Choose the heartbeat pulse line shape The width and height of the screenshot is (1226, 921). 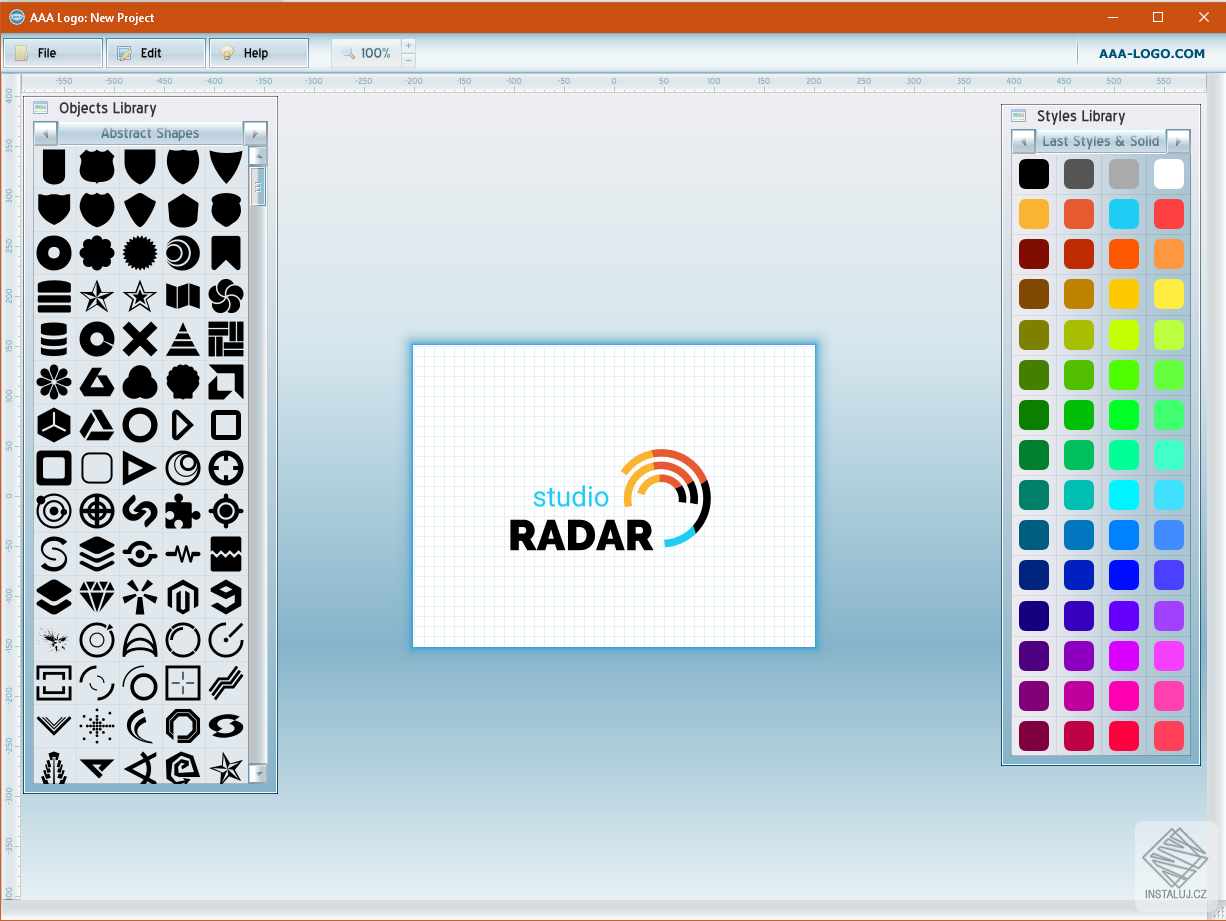(x=183, y=554)
